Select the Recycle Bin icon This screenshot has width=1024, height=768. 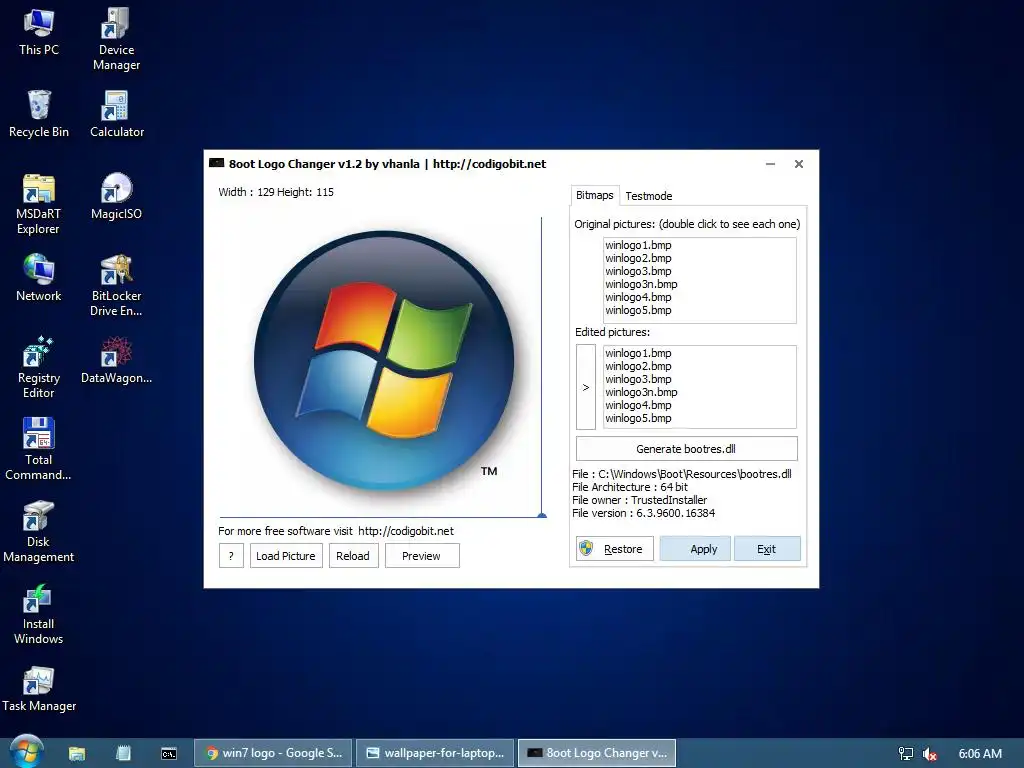(x=39, y=114)
